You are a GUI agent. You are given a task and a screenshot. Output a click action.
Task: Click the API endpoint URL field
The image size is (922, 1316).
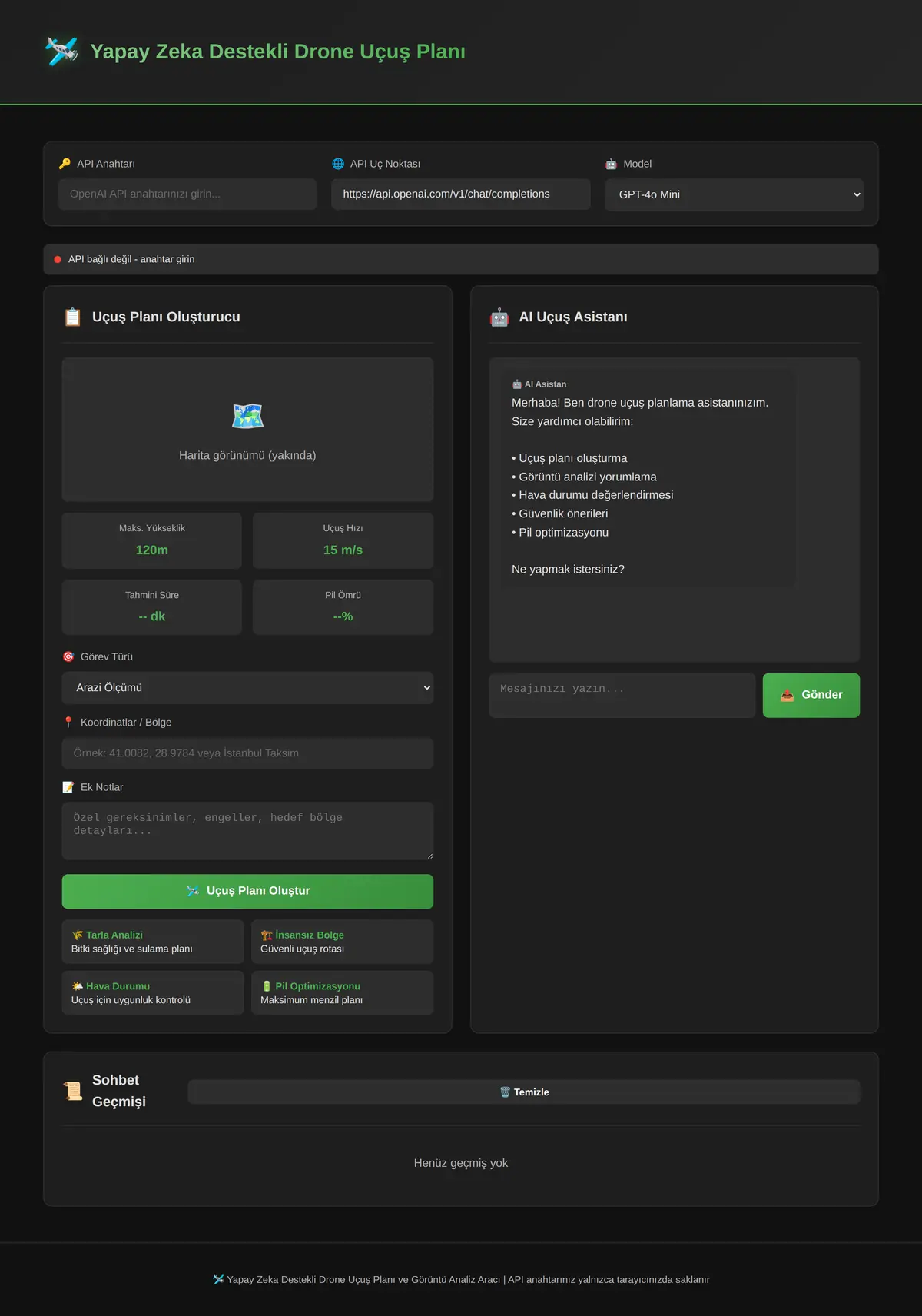461,194
